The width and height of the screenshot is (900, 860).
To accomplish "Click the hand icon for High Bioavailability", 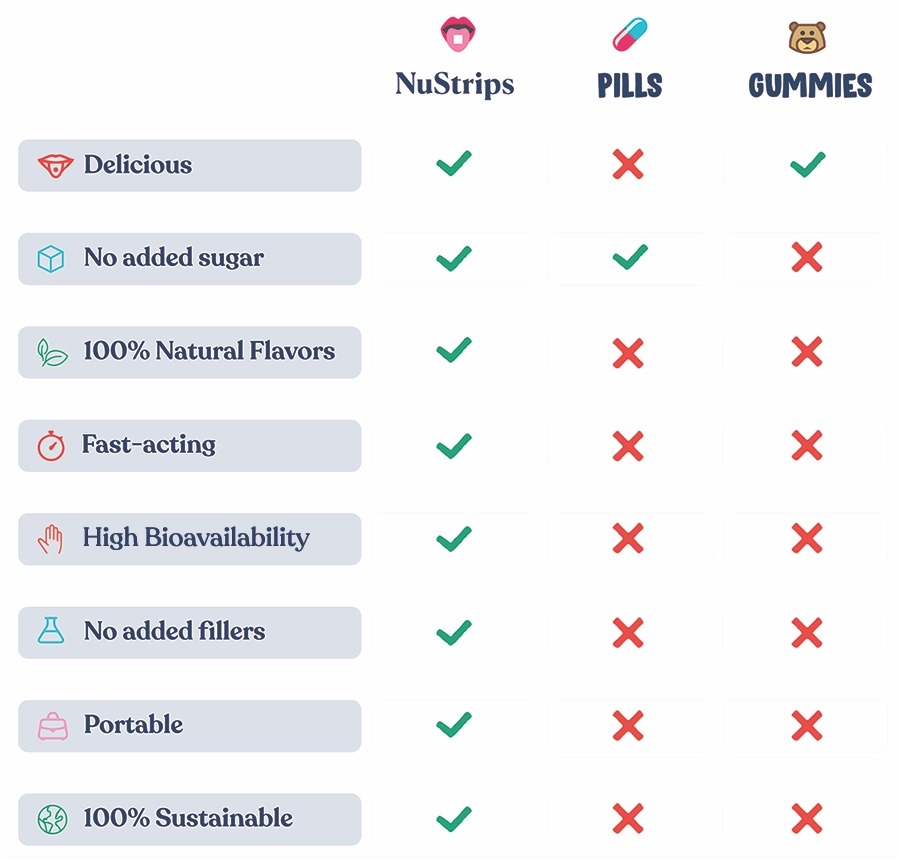I will click(x=51, y=539).
